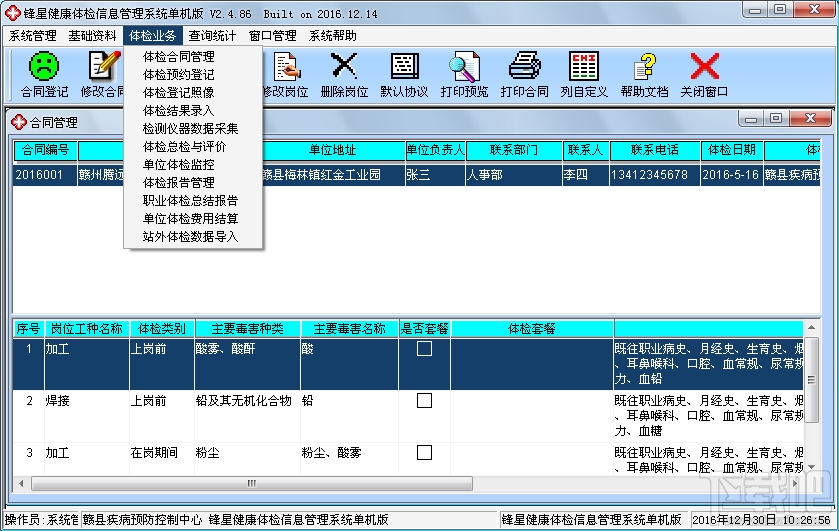Open the 窗口管理 menu
The width and height of the screenshot is (839, 531).
(x=273, y=36)
